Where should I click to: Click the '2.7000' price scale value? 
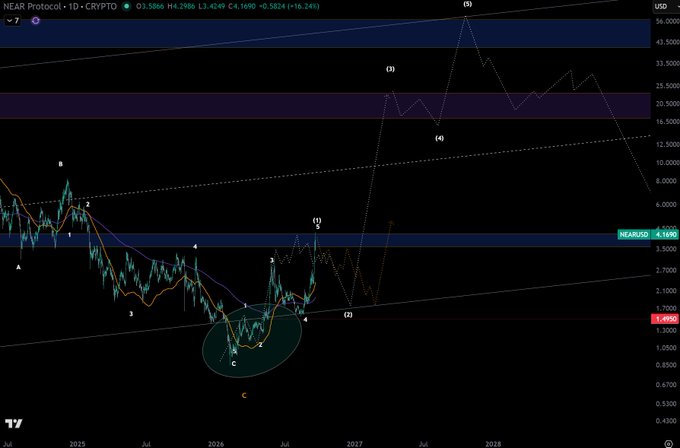668,270
